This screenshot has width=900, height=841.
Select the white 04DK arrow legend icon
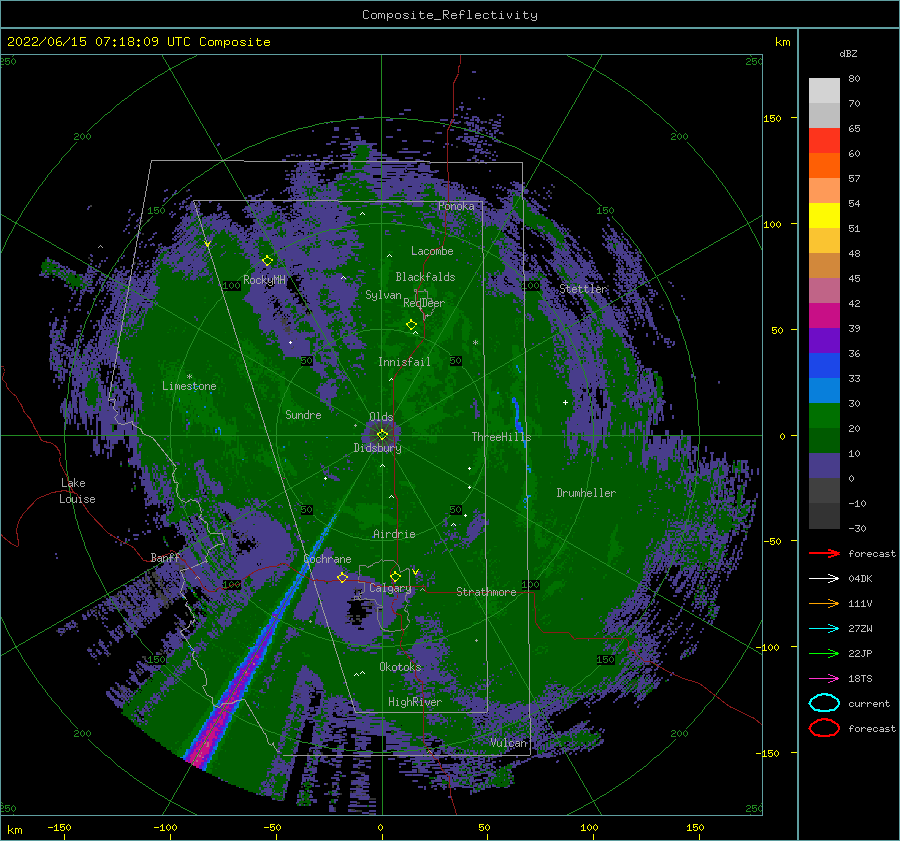click(x=824, y=578)
